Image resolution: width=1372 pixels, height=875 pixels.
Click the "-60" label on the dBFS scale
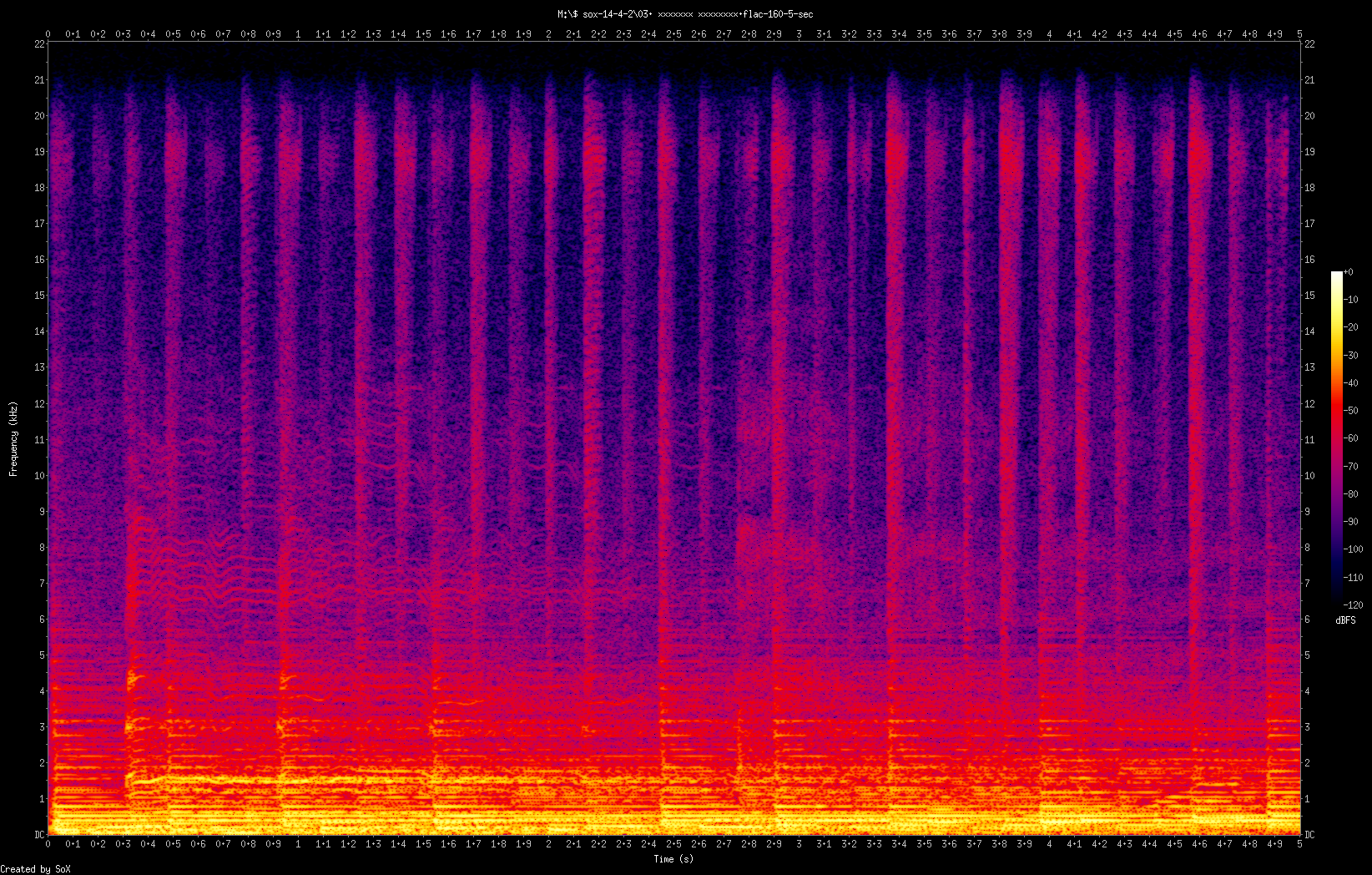coord(1351,438)
